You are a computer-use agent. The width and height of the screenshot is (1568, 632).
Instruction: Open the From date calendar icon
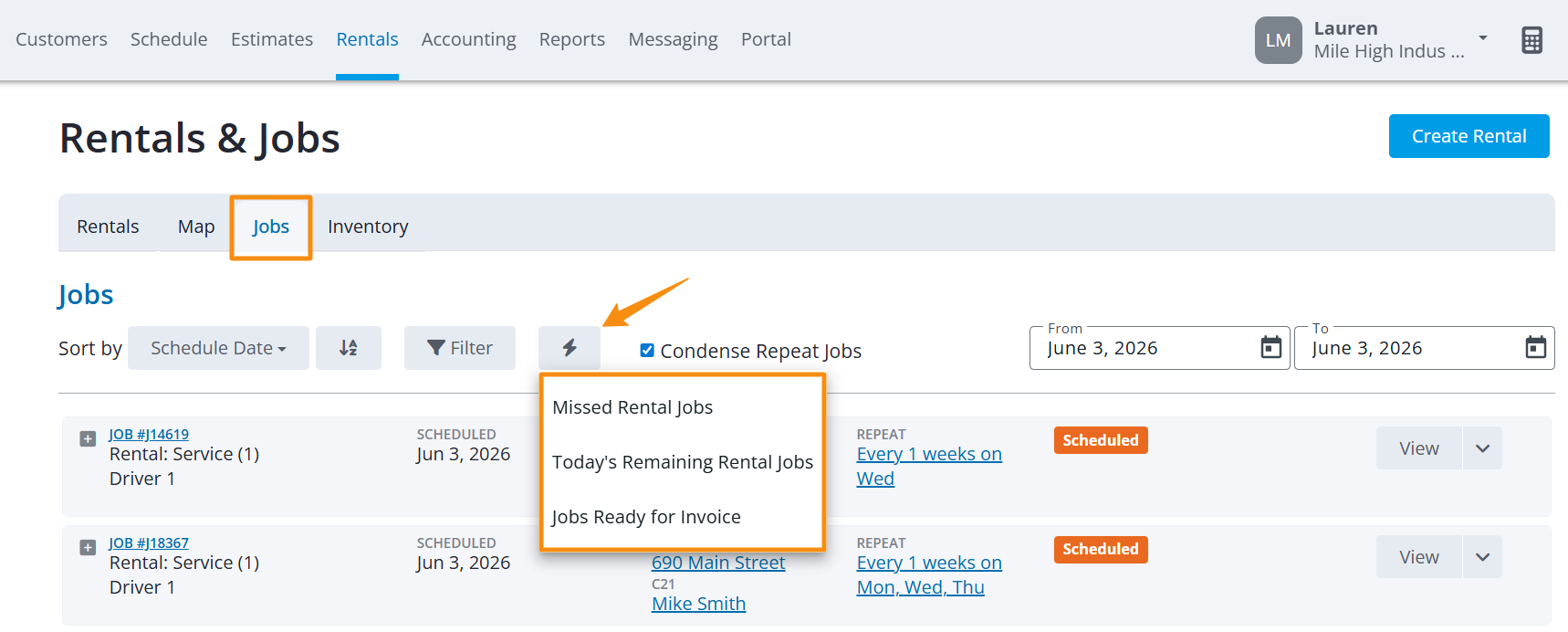click(1270, 348)
